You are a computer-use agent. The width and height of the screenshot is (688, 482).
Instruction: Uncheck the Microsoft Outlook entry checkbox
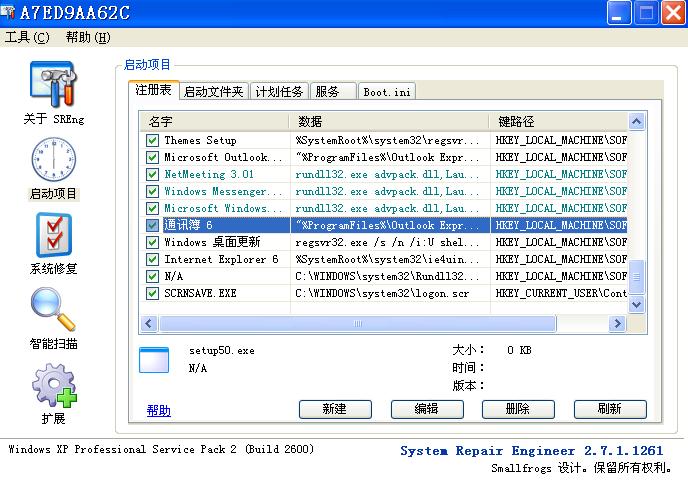pos(152,157)
